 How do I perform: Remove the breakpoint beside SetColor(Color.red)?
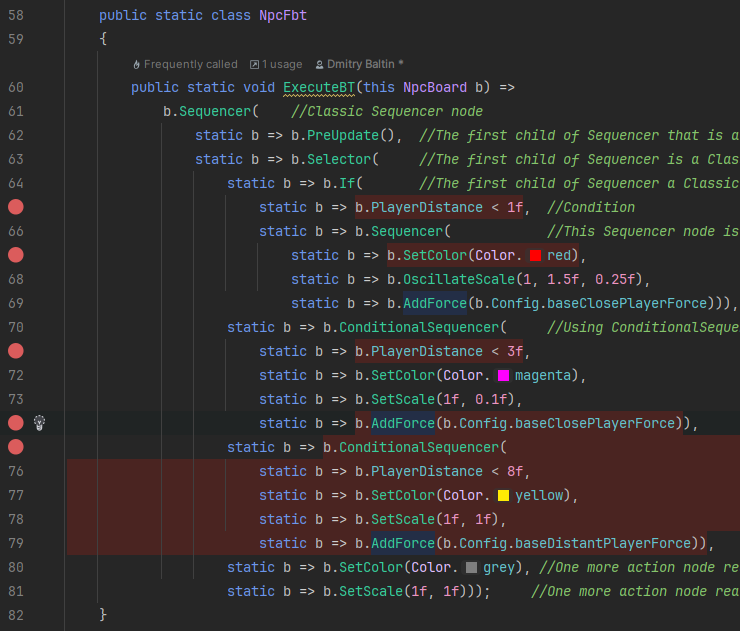16,255
